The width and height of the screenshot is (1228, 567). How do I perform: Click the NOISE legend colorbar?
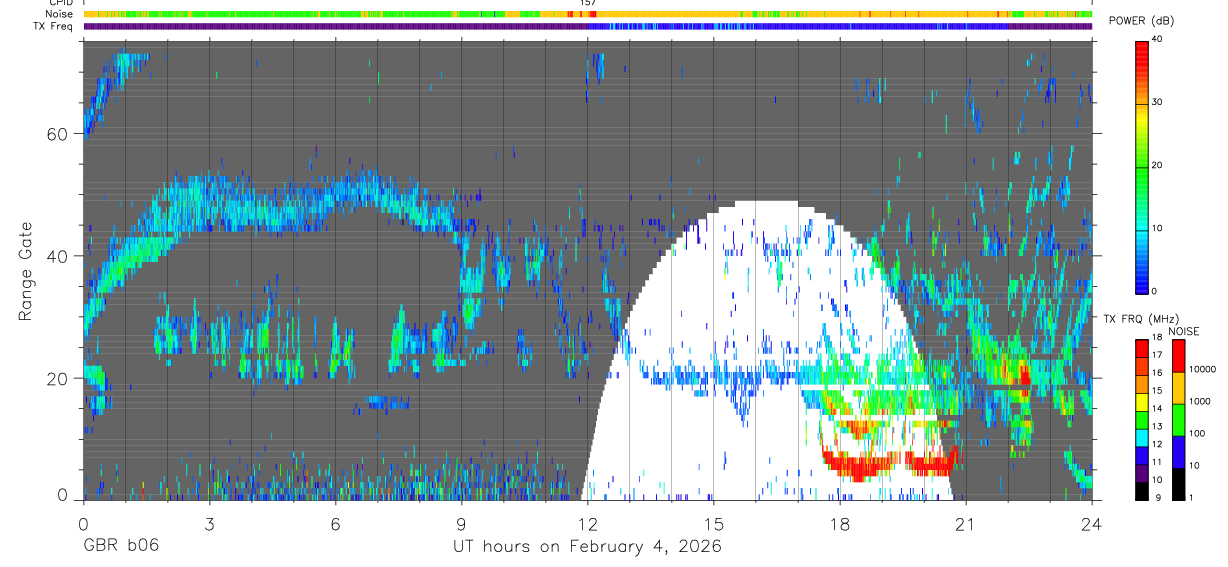click(x=1178, y=419)
